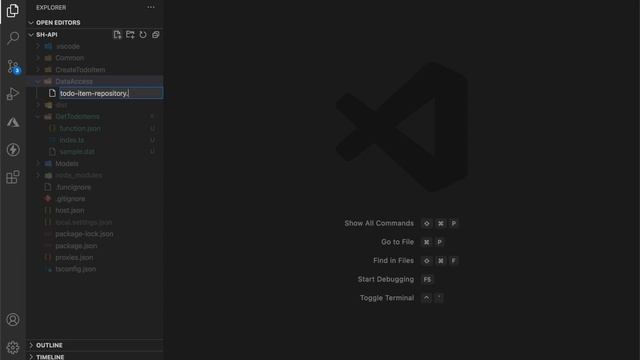Open the Search view
The image size is (640, 360).
pyautogui.click(x=13, y=38)
